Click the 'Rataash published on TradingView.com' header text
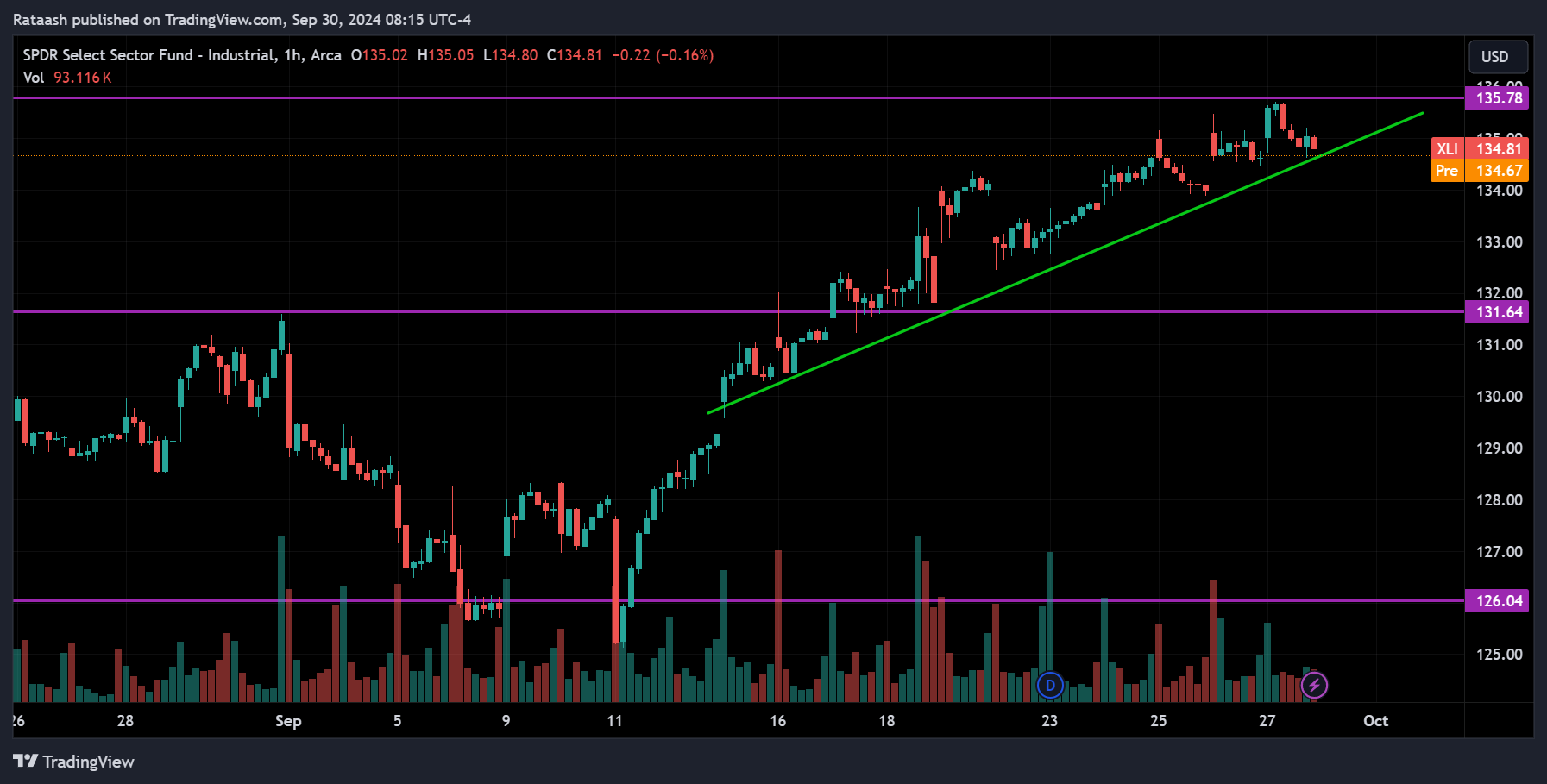The image size is (1547, 784). (x=148, y=20)
